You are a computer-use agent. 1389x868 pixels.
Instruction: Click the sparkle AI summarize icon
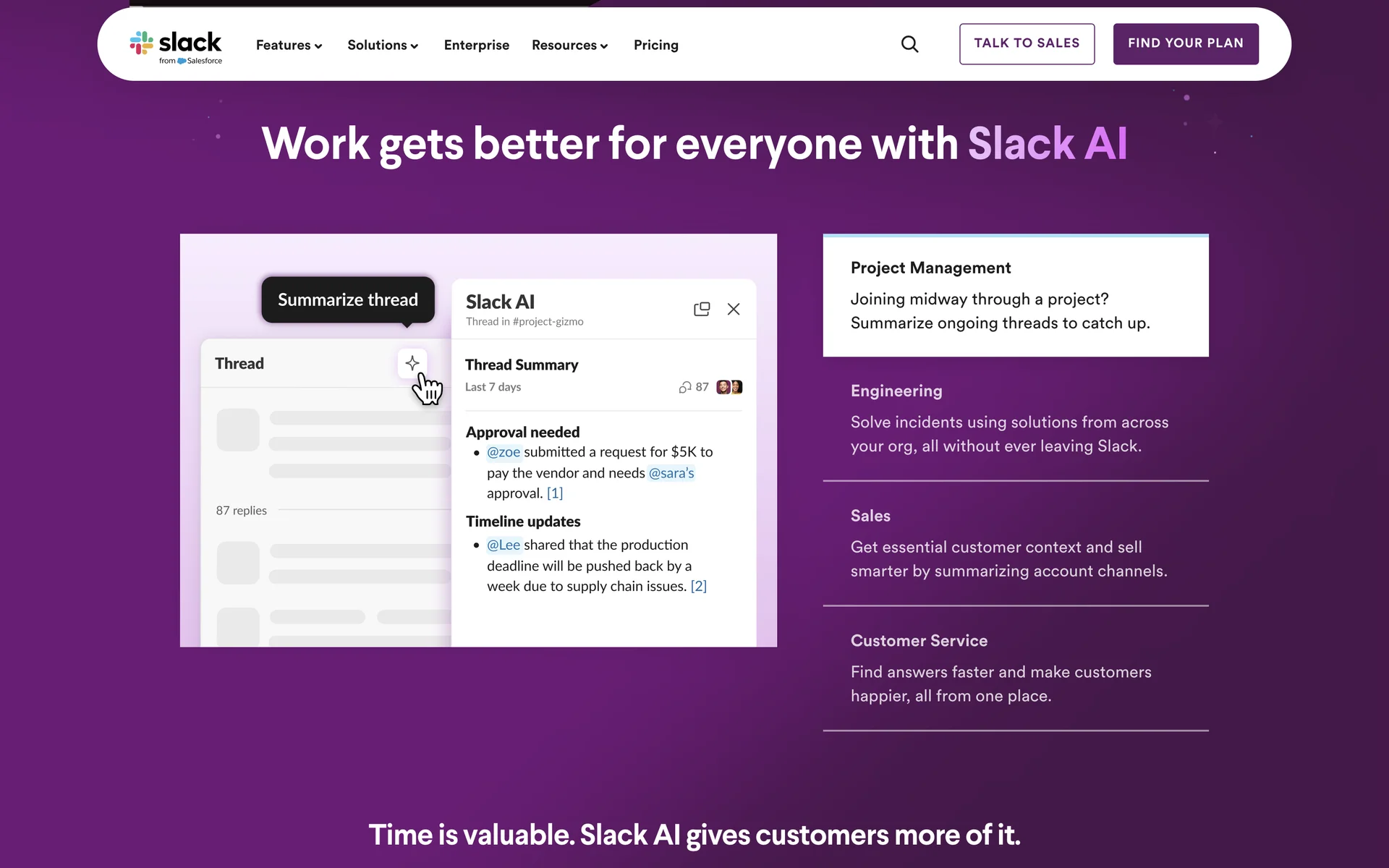pos(412,363)
